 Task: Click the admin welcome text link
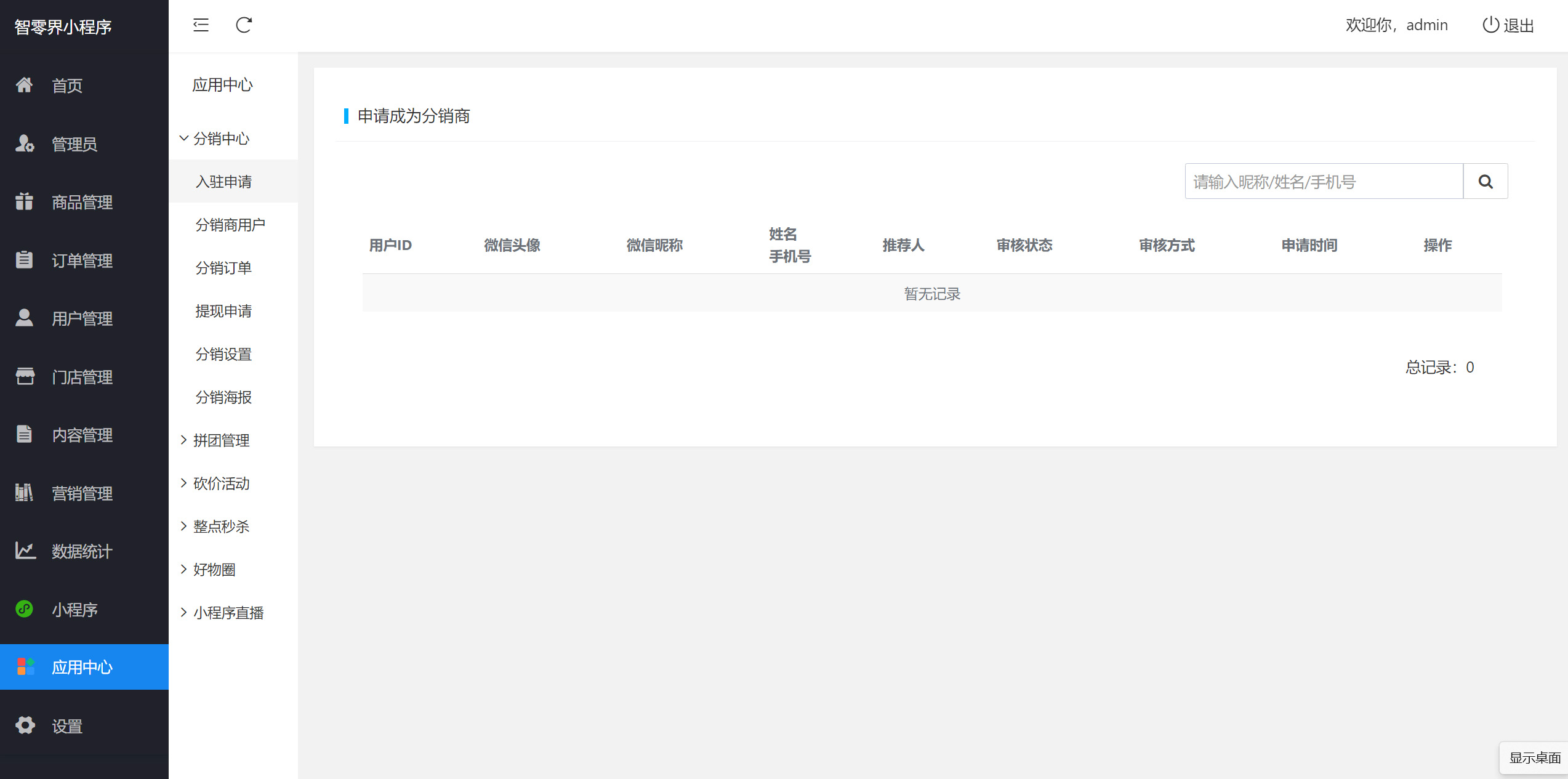tap(1396, 25)
